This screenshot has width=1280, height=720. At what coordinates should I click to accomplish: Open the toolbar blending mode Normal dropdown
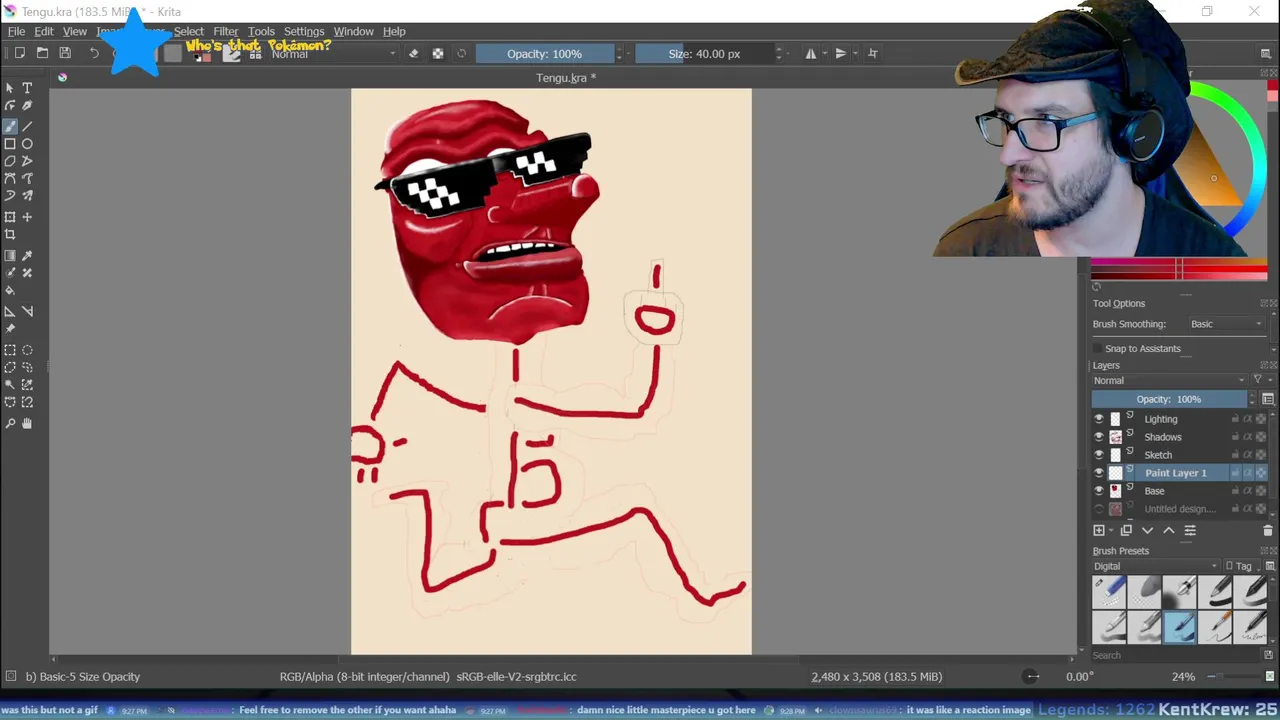333,53
